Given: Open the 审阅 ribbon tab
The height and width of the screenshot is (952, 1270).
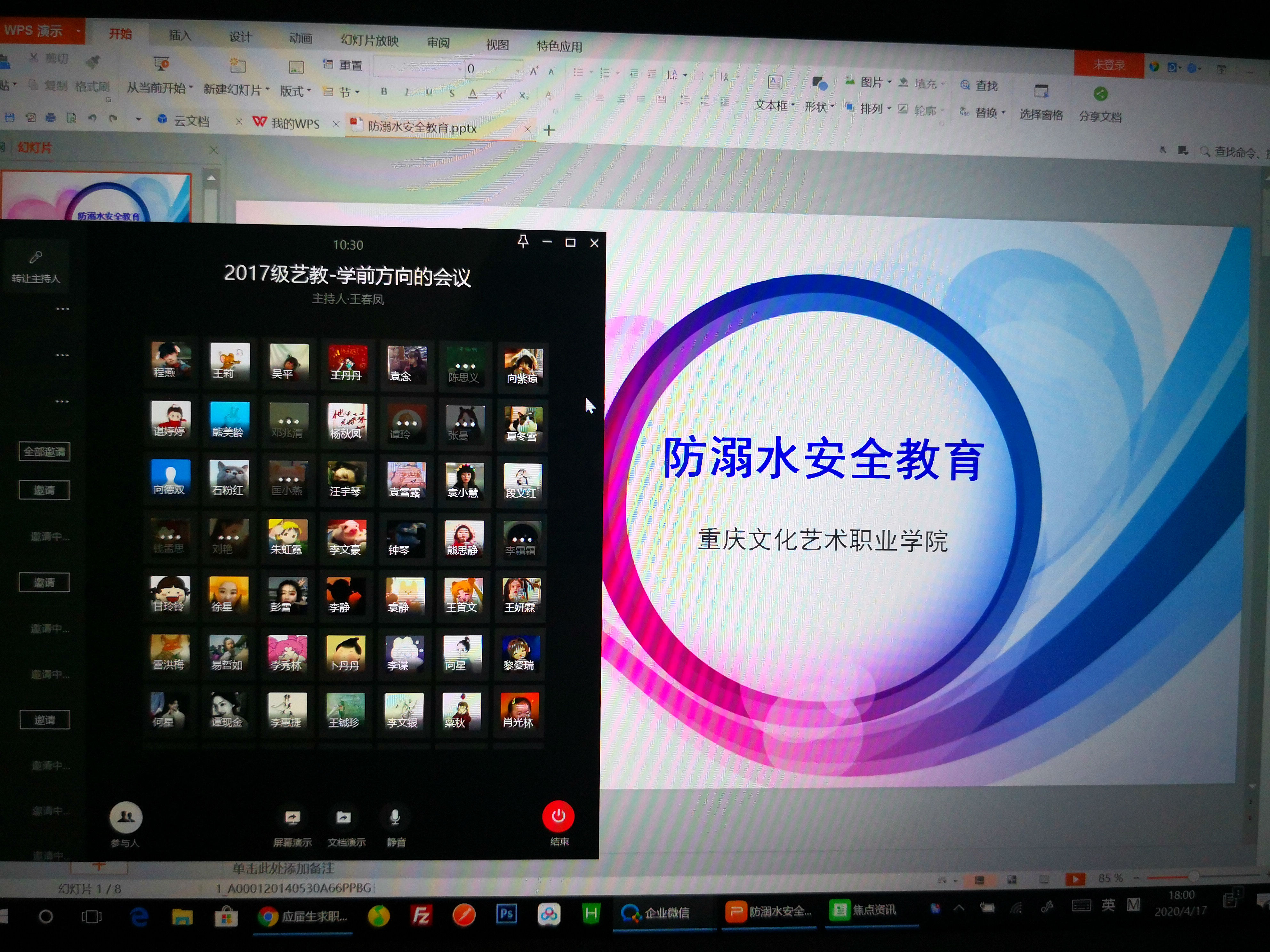Looking at the screenshot, I should pyautogui.click(x=438, y=43).
